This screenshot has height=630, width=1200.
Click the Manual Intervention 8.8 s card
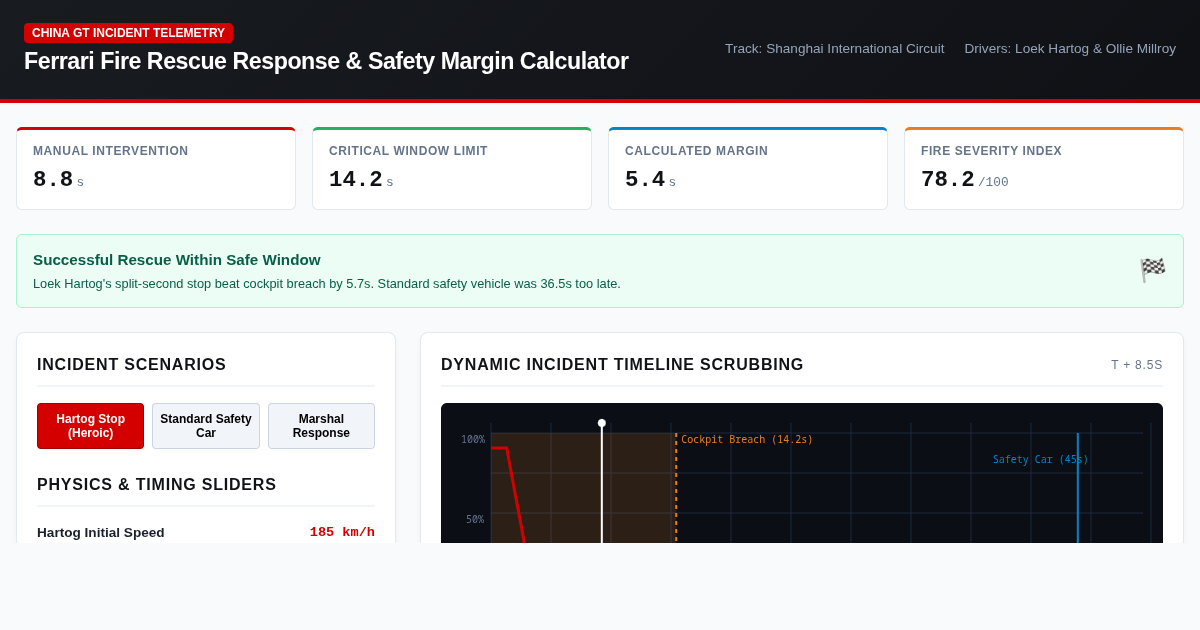click(x=156, y=169)
